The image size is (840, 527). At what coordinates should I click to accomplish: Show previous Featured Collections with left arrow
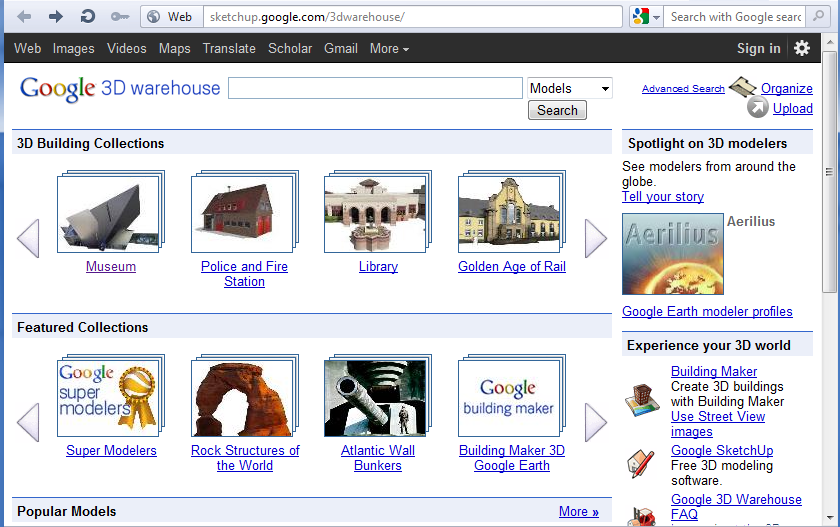pyautogui.click(x=28, y=422)
